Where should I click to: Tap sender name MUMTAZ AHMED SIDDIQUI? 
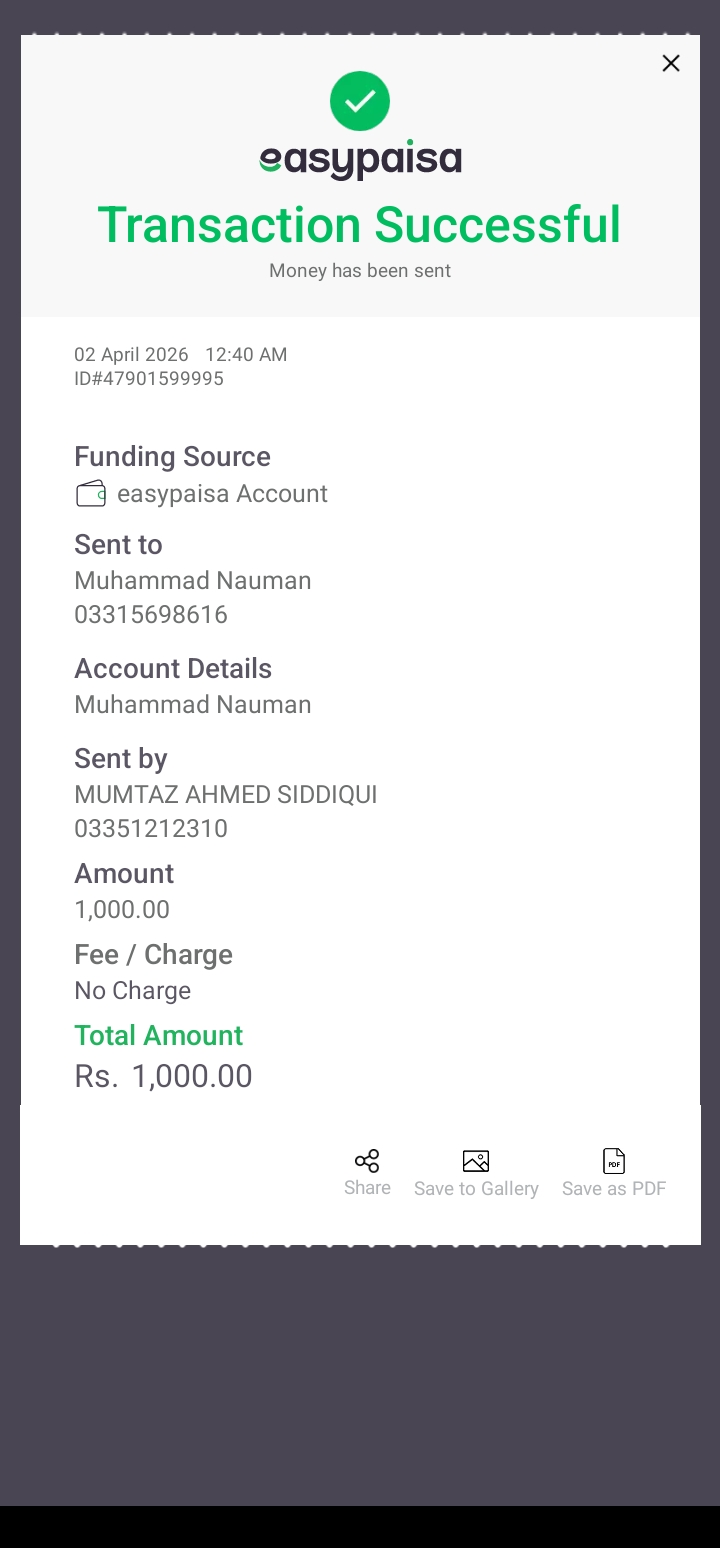(226, 795)
